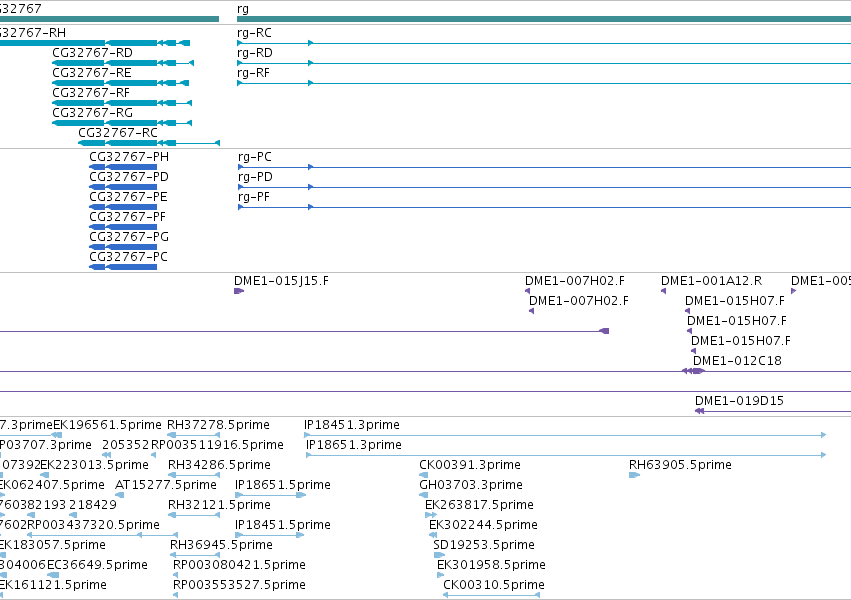Viewport: 851px width, 600px height.
Task: Click the DME1-015J15.F feature label
Action: click(x=281, y=281)
